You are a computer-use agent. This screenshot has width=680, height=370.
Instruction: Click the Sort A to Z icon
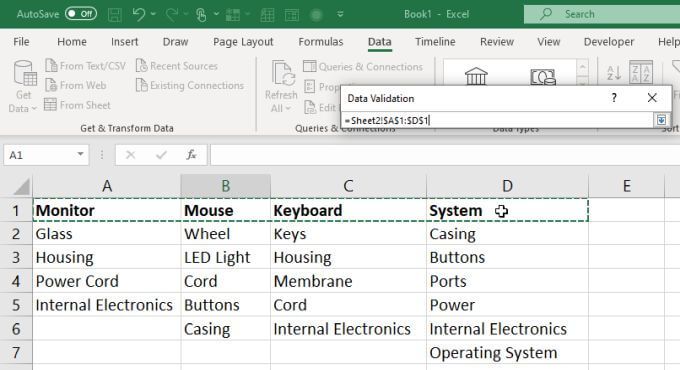click(x=614, y=73)
